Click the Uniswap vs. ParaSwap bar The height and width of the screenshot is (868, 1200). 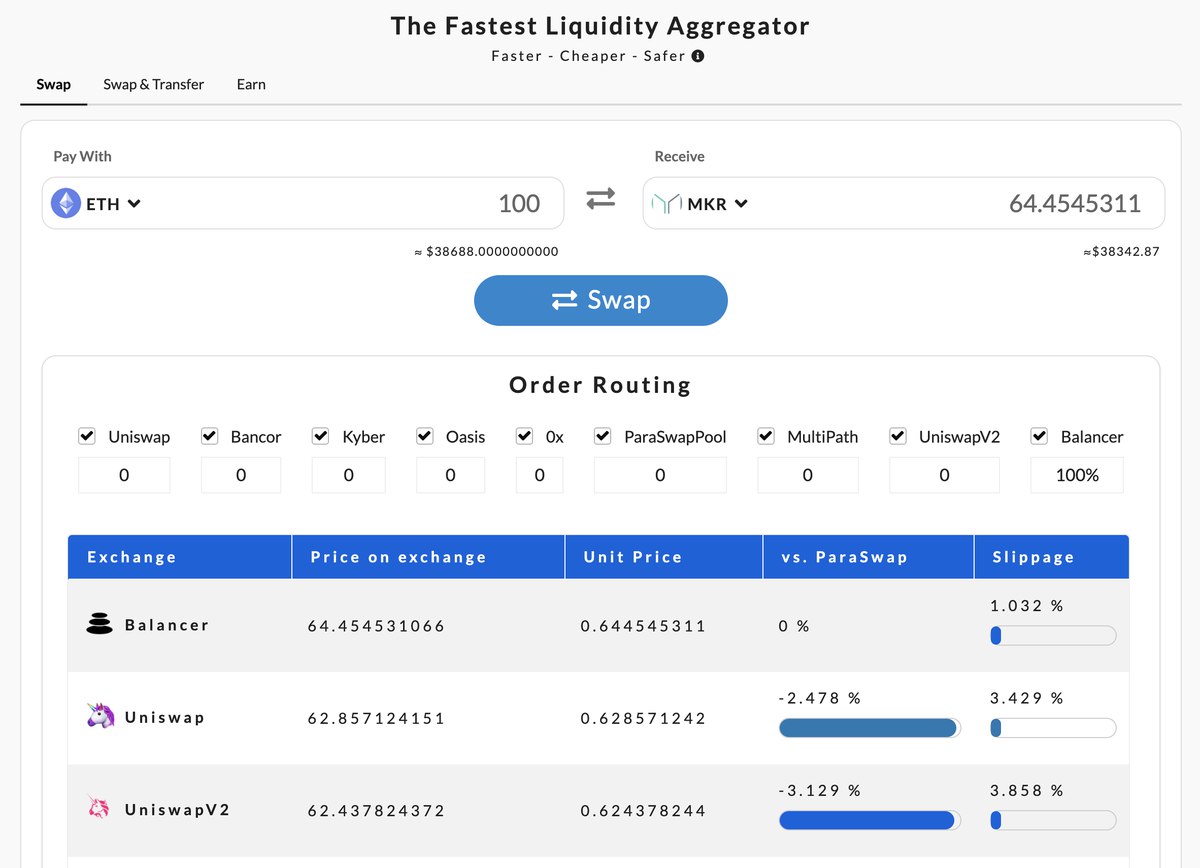[x=869, y=728]
